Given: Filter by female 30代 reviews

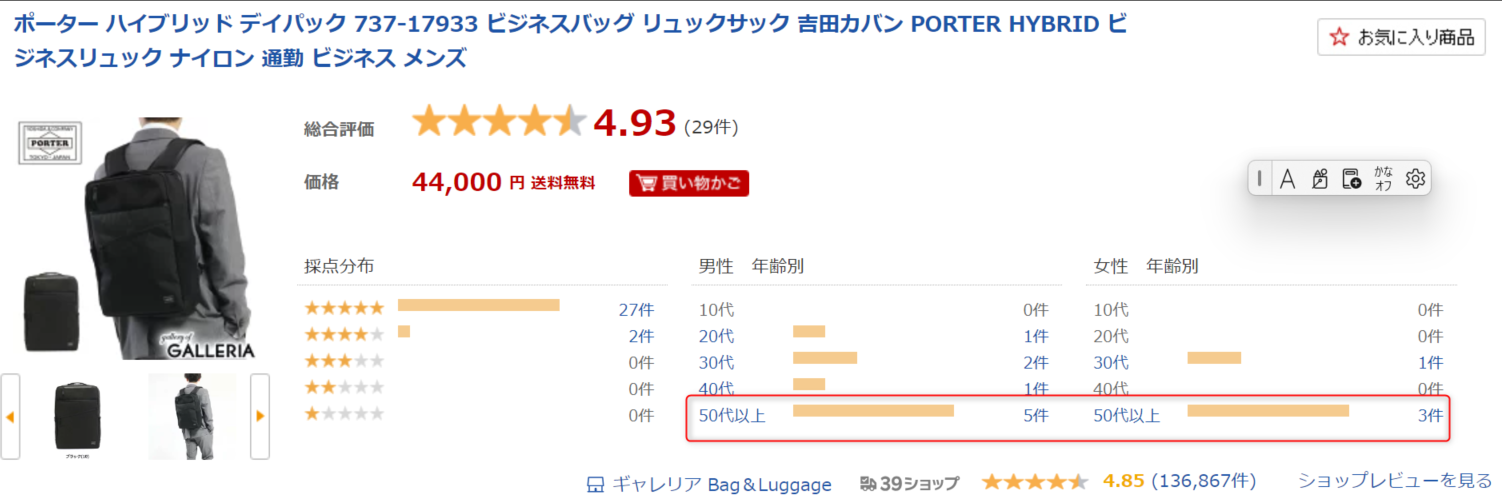Looking at the screenshot, I should point(1111,362).
